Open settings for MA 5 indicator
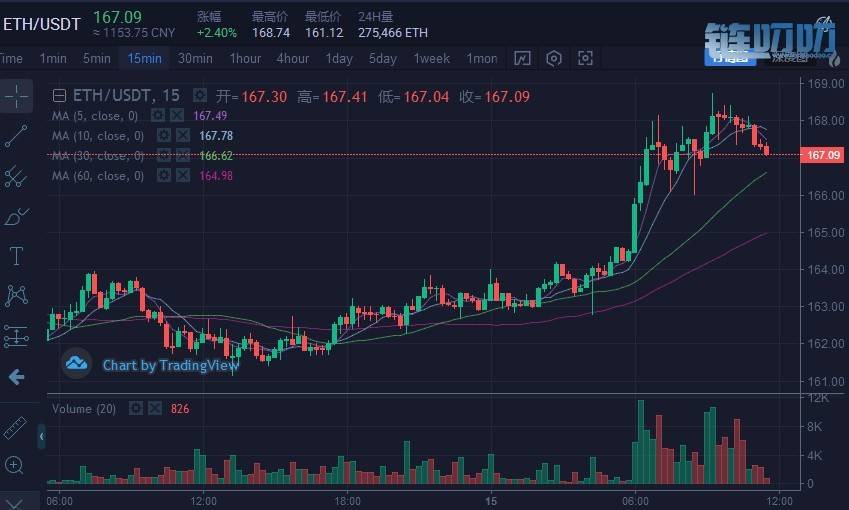The width and height of the screenshot is (849, 510). [158, 115]
